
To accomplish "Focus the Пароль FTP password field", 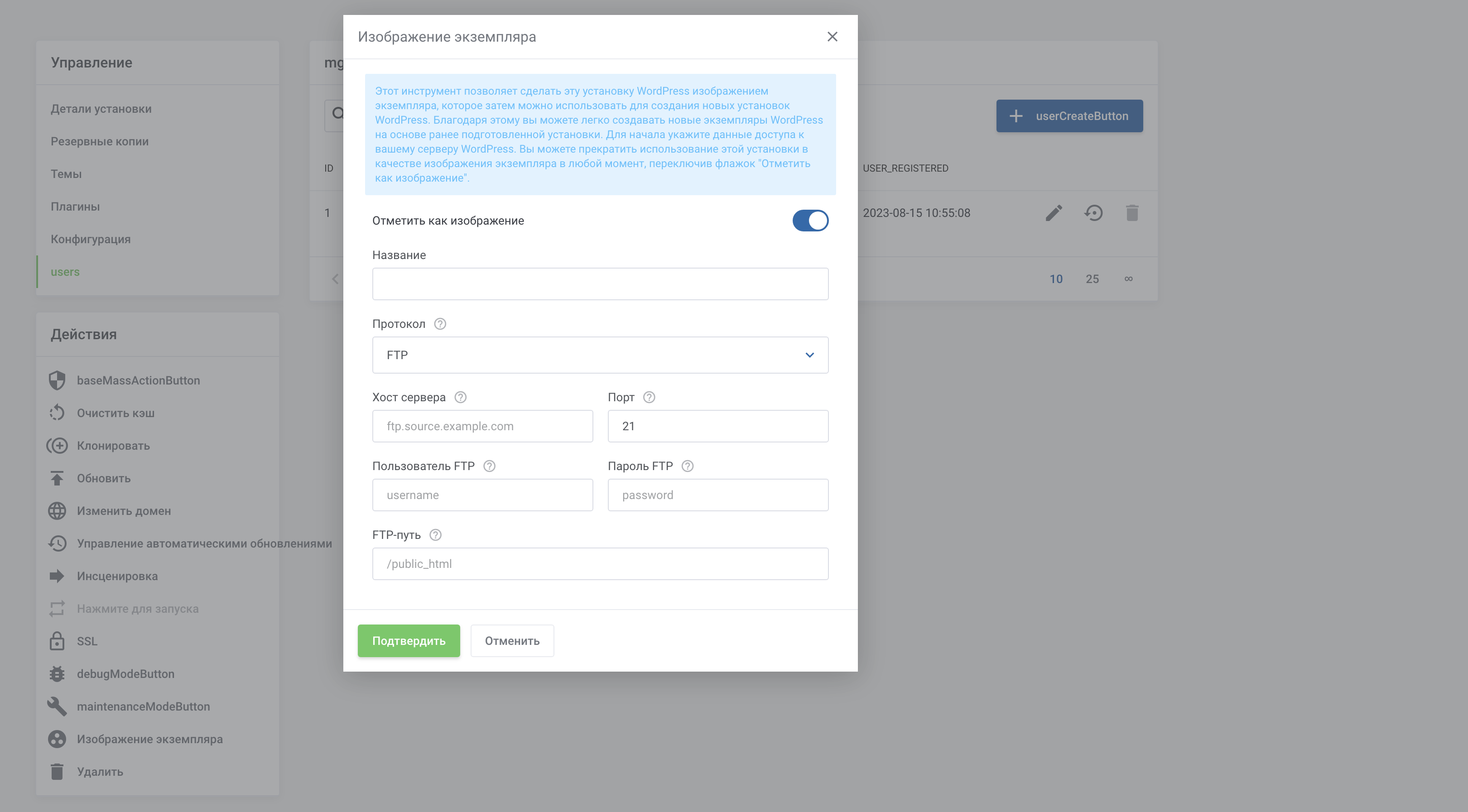I will point(717,495).
